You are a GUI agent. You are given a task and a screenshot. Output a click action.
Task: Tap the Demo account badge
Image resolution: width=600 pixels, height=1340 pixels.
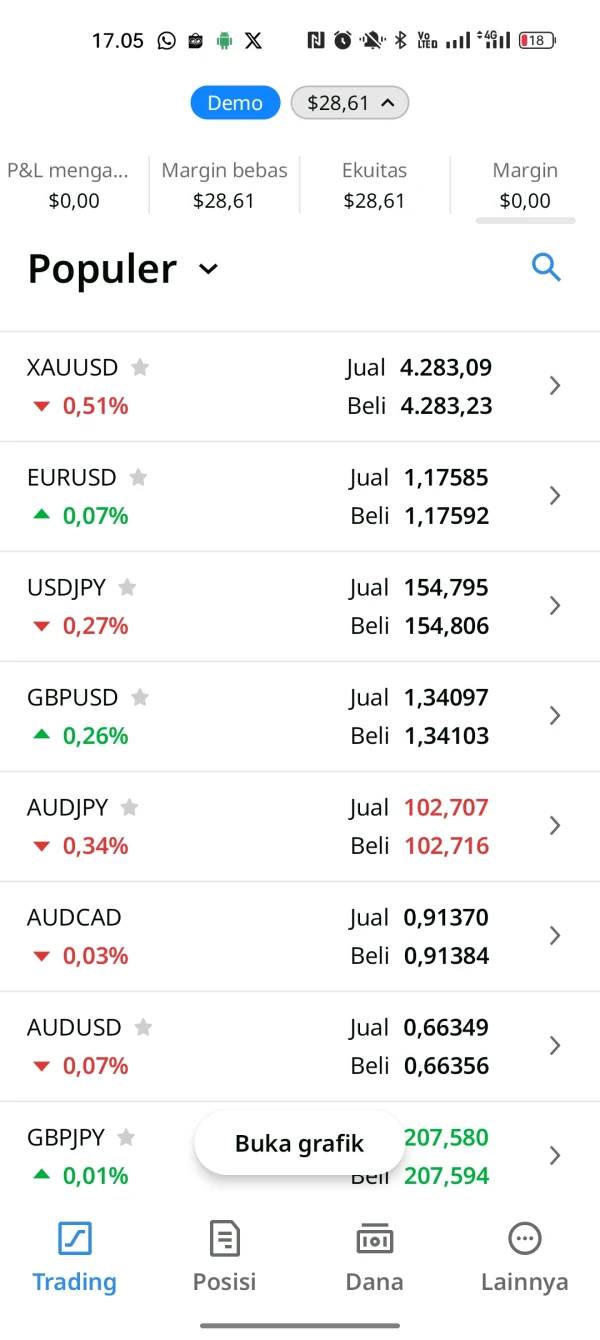point(235,102)
